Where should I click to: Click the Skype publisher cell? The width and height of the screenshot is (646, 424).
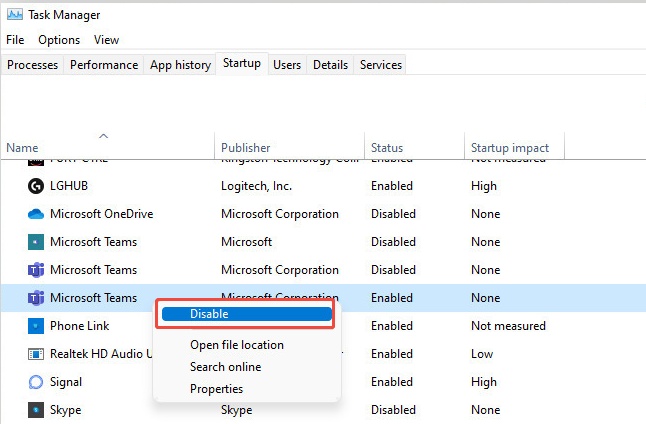(x=236, y=410)
